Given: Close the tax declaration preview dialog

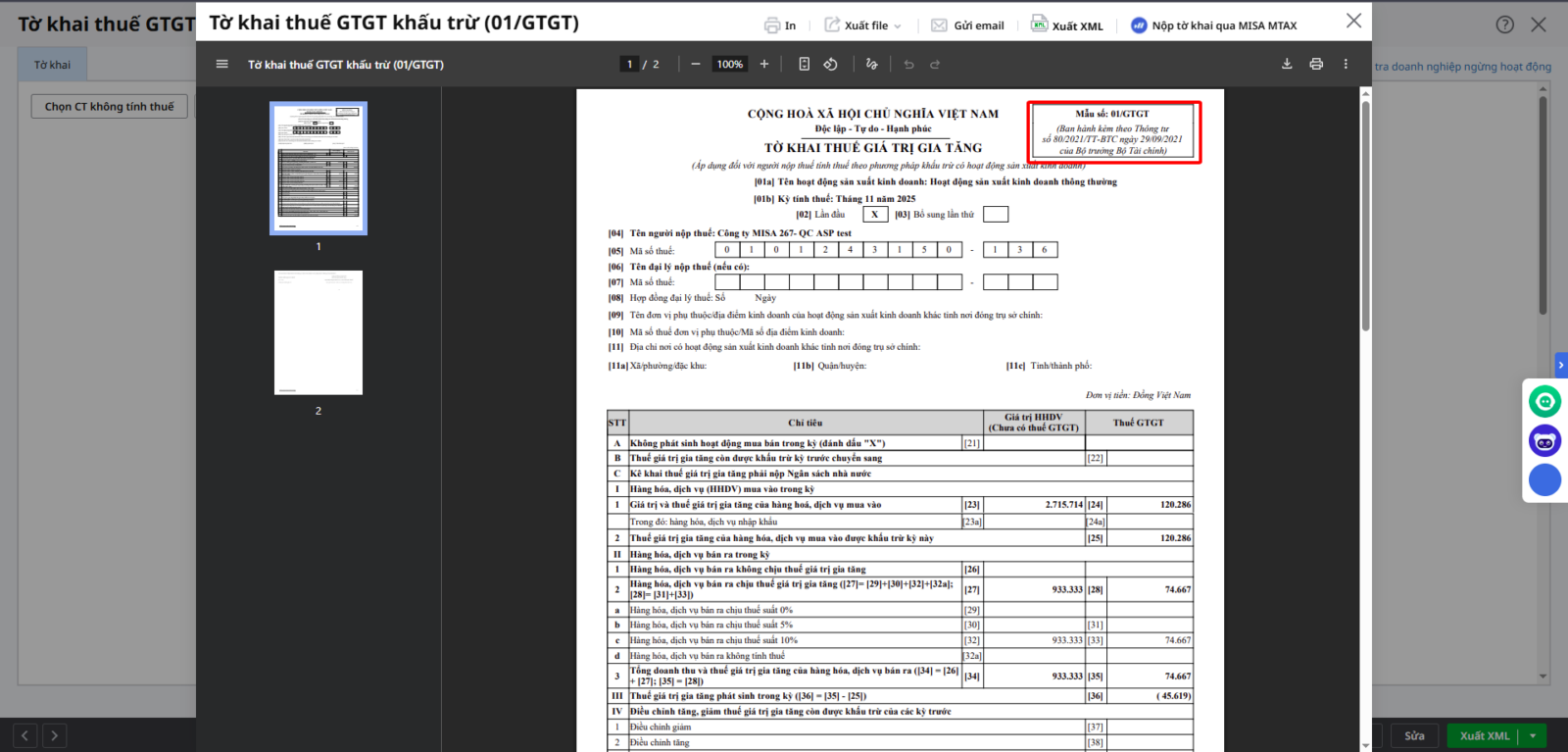Looking at the screenshot, I should pyautogui.click(x=1353, y=22).
